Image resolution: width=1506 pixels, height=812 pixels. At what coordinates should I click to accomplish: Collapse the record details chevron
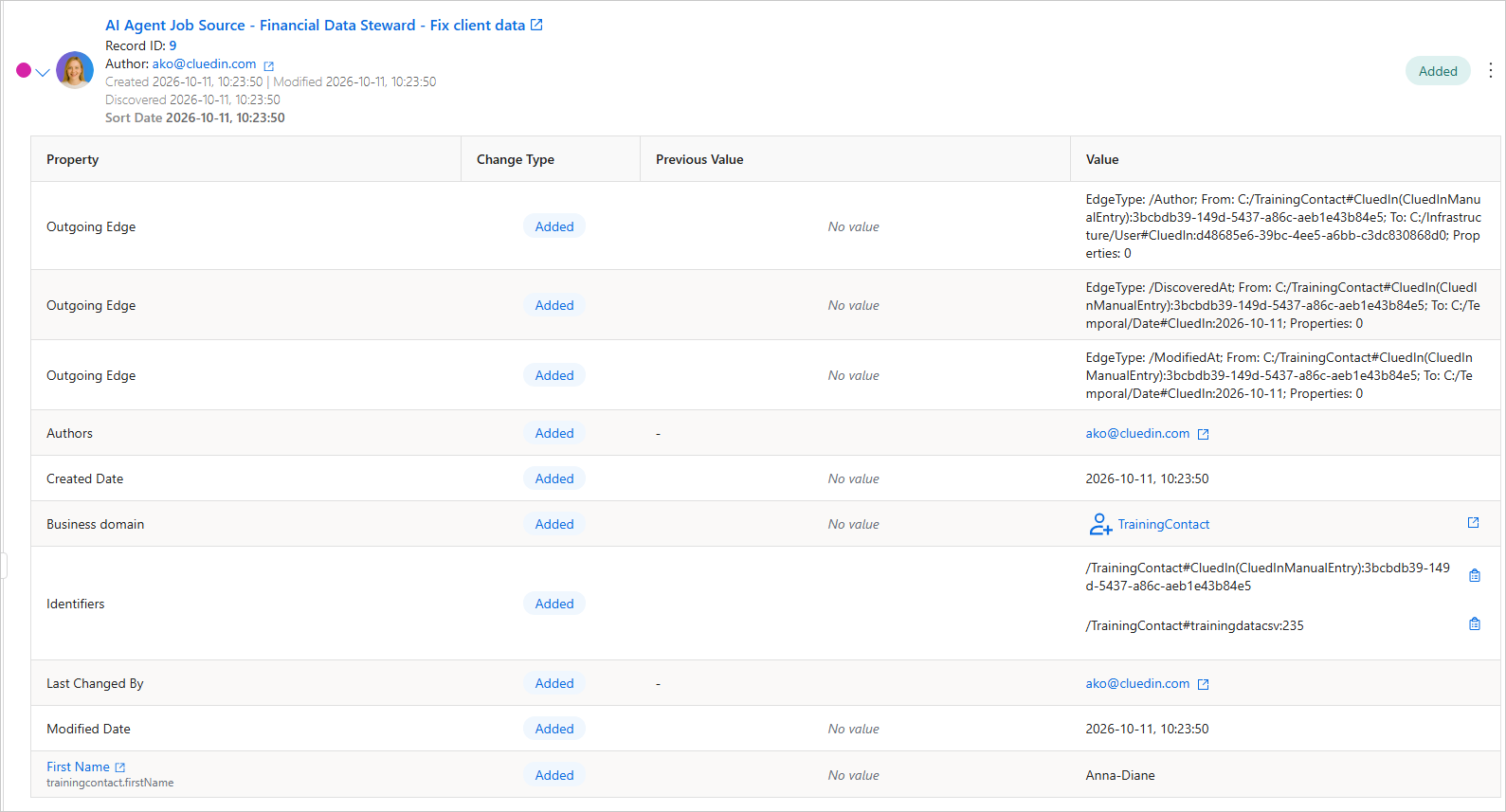43,72
